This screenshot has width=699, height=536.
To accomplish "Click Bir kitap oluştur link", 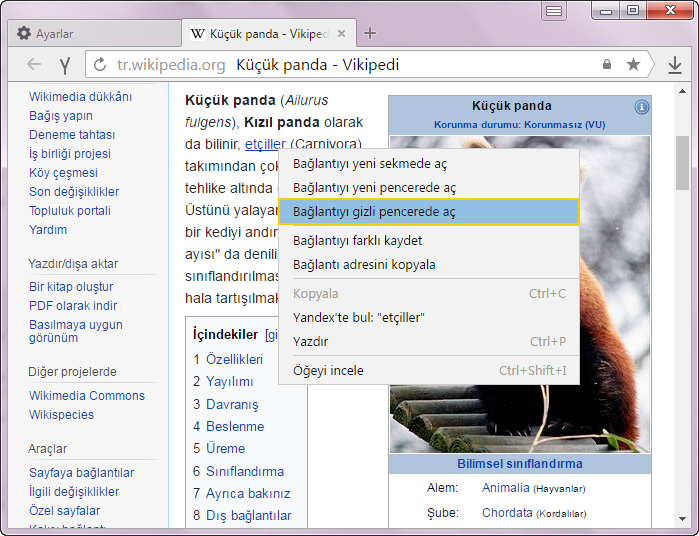I will pos(71,287).
